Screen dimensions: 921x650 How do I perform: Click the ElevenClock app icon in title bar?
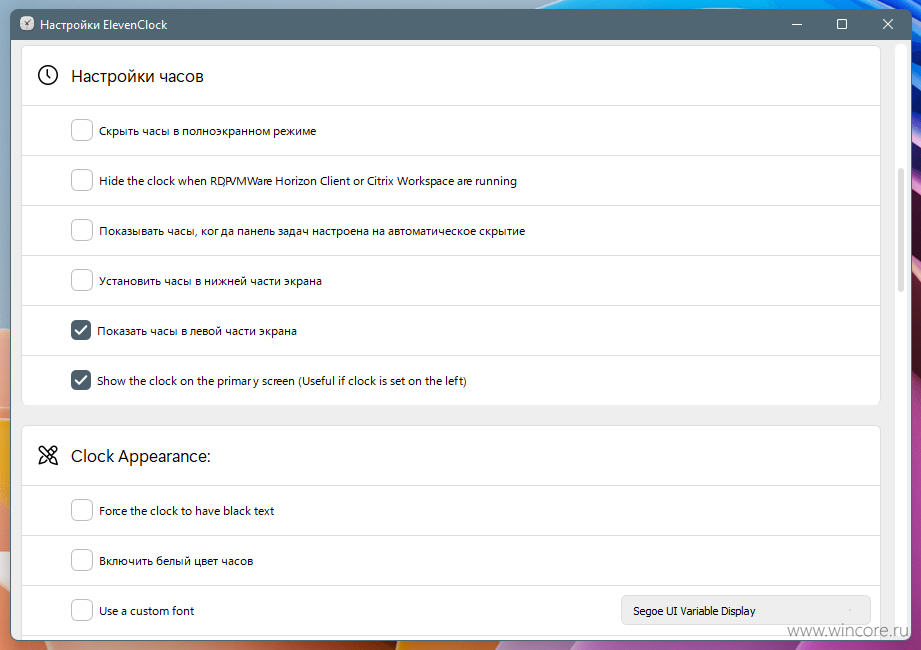tap(27, 23)
